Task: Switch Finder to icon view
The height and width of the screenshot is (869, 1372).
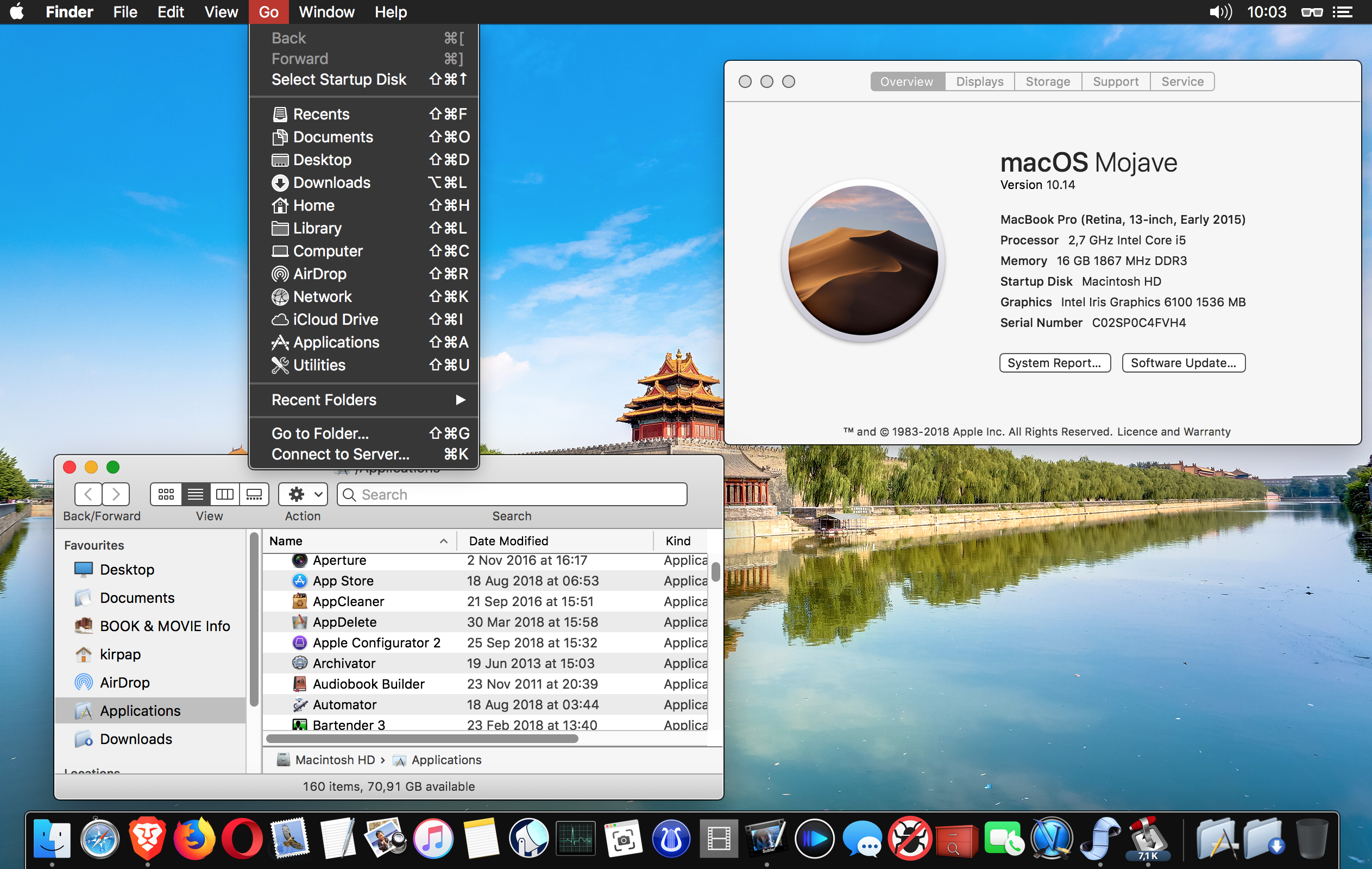Action: (x=166, y=494)
